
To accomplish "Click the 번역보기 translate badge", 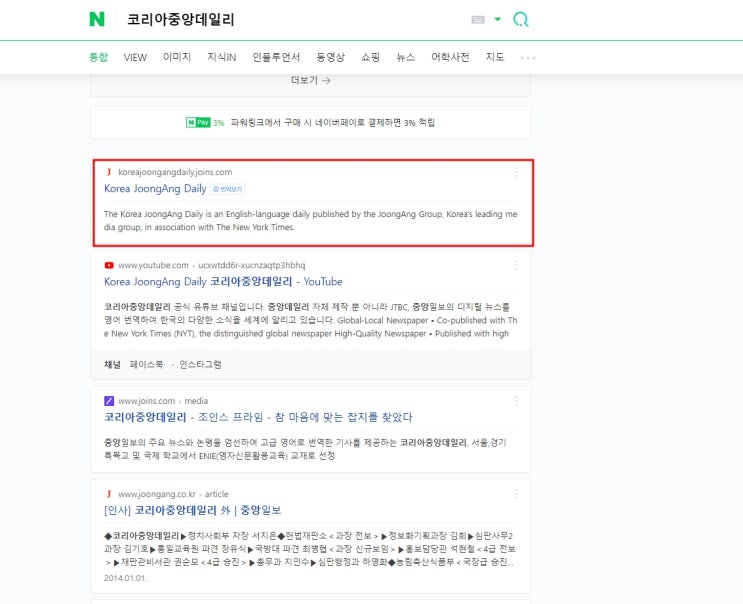I will click(227, 189).
